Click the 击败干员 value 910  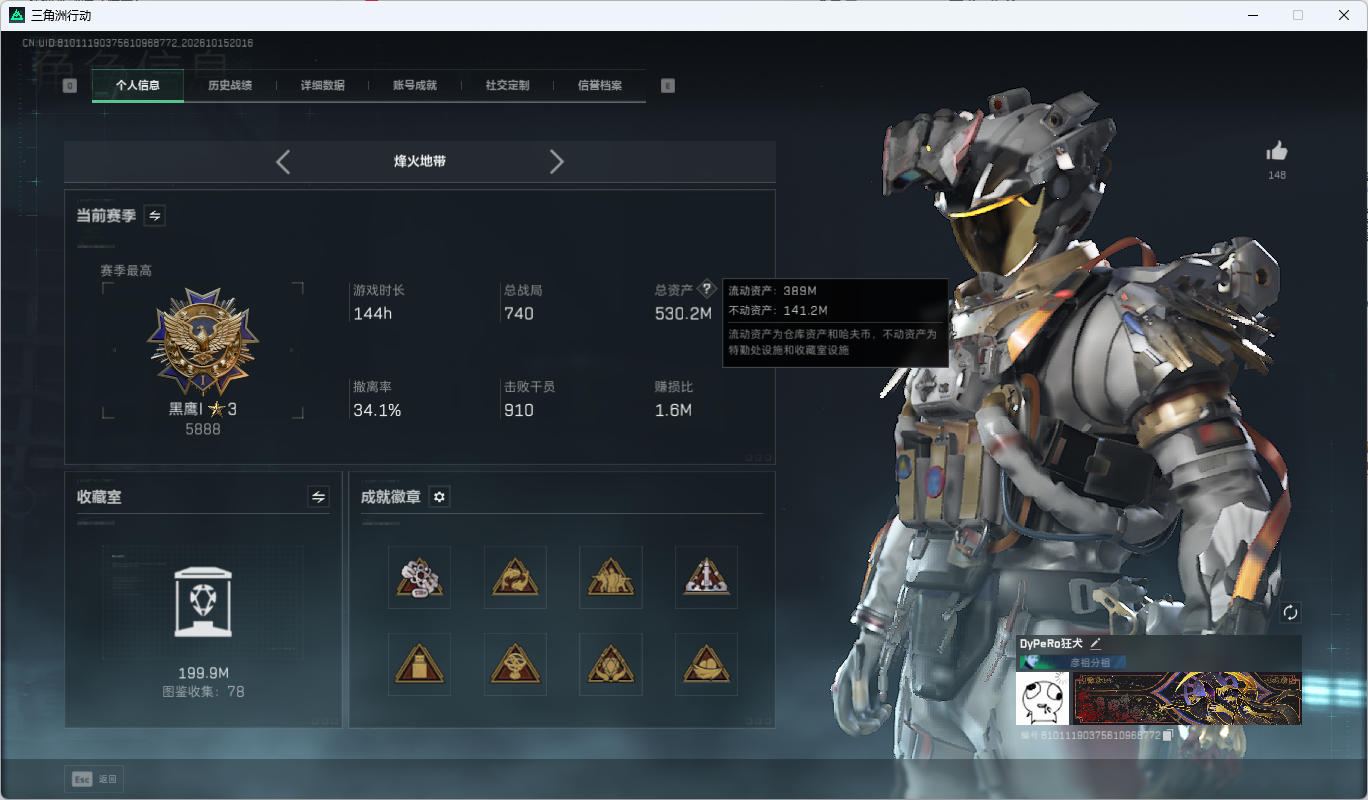point(519,410)
